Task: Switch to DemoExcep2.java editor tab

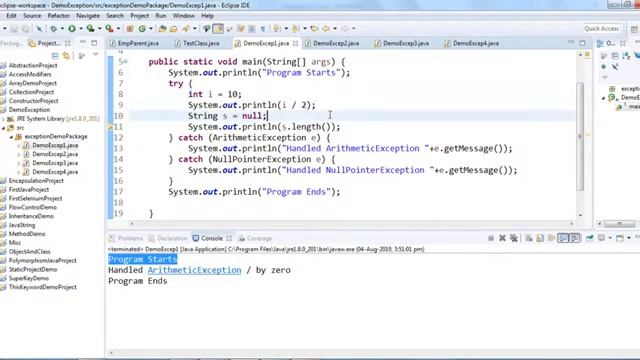Action: [x=336, y=43]
